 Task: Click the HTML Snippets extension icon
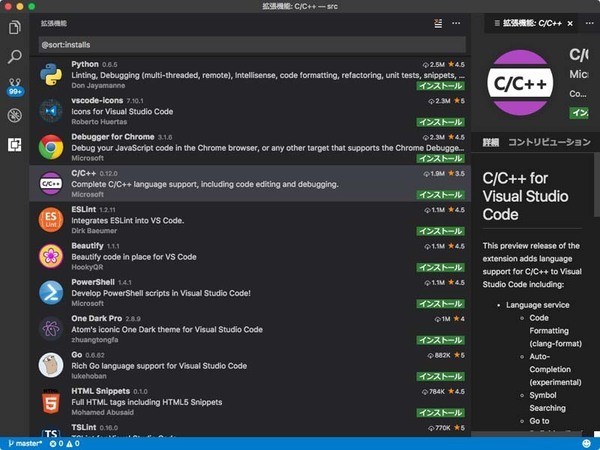coord(51,401)
